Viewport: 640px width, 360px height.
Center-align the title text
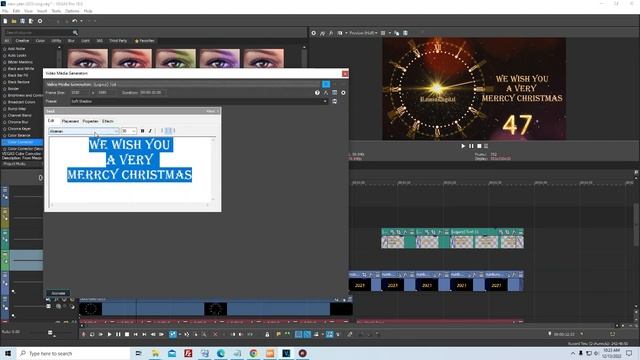pyautogui.click(x=168, y=131)
